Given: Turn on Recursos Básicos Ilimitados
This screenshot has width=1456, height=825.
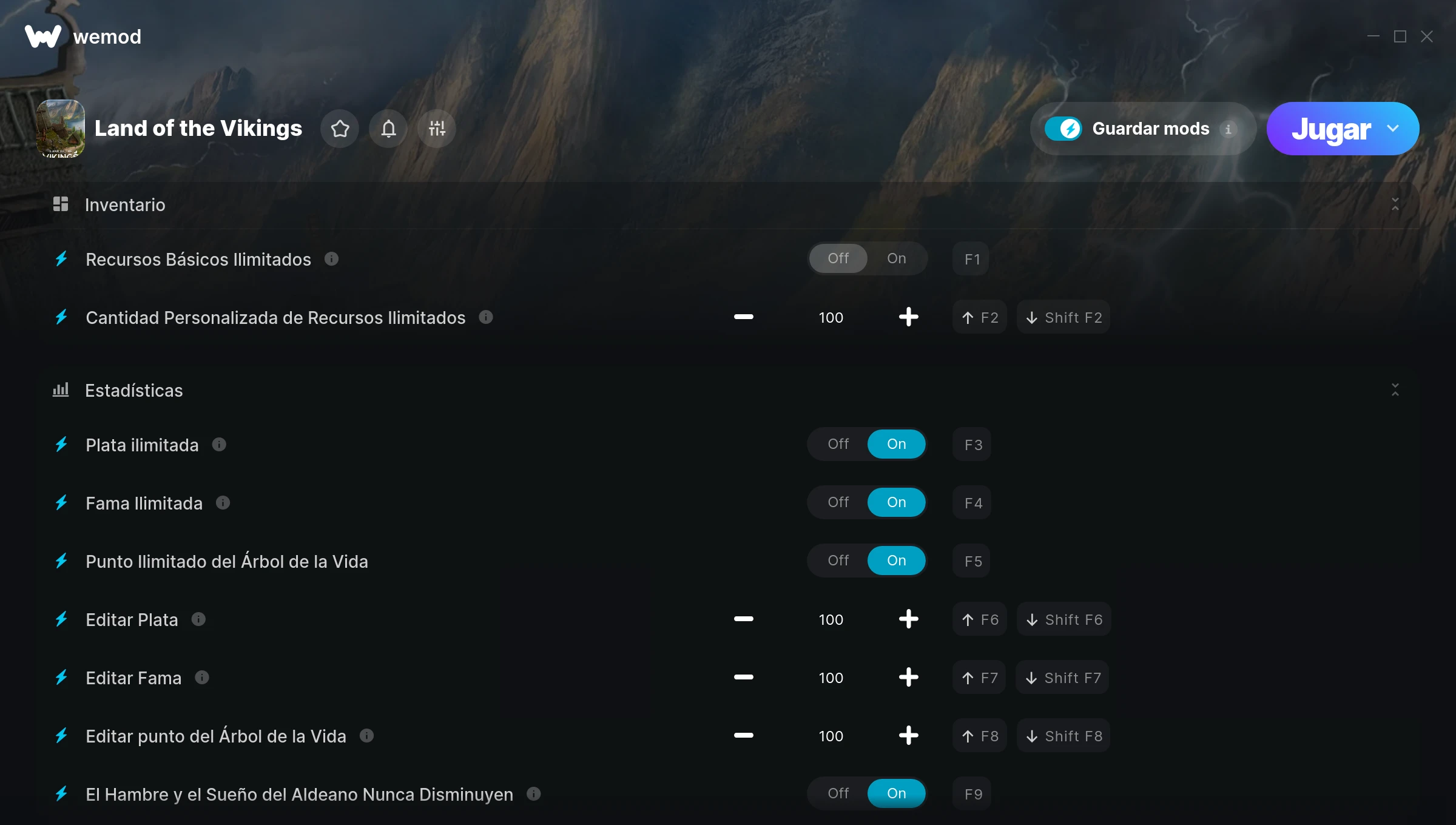Looking at the screenshot, I should 896,258.
